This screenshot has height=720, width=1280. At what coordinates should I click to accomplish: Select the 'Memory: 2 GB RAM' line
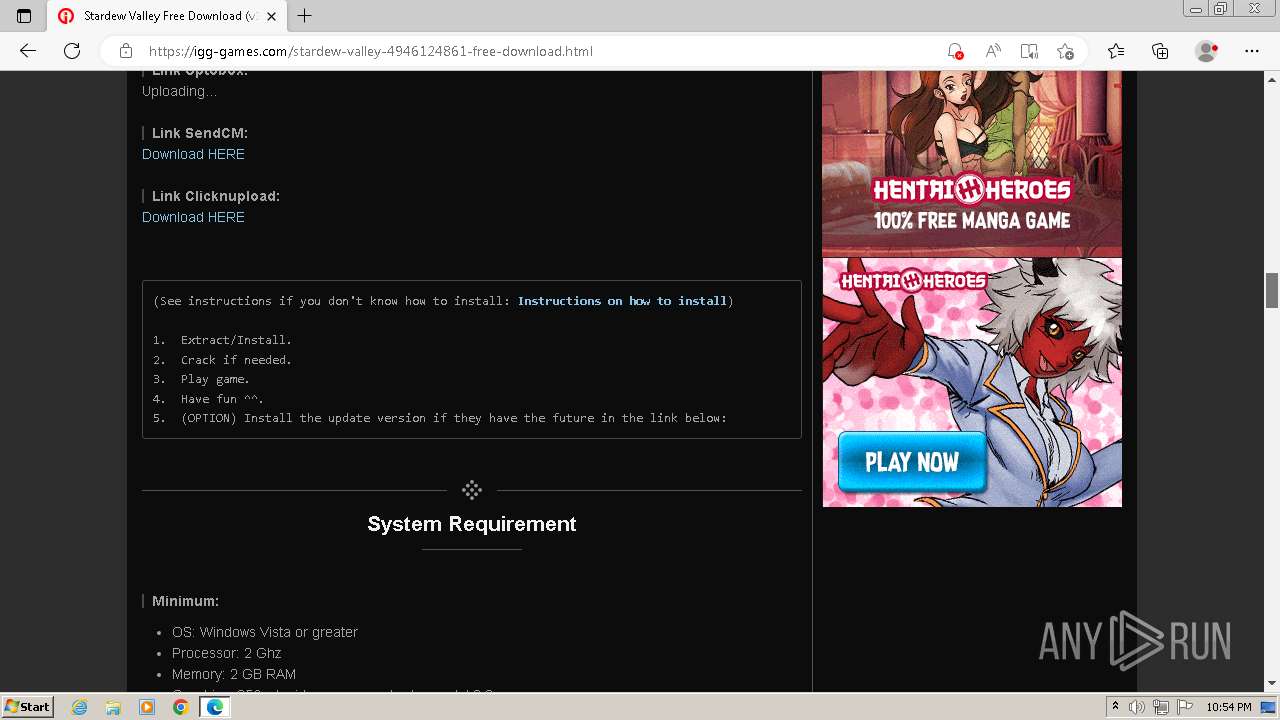234,674
